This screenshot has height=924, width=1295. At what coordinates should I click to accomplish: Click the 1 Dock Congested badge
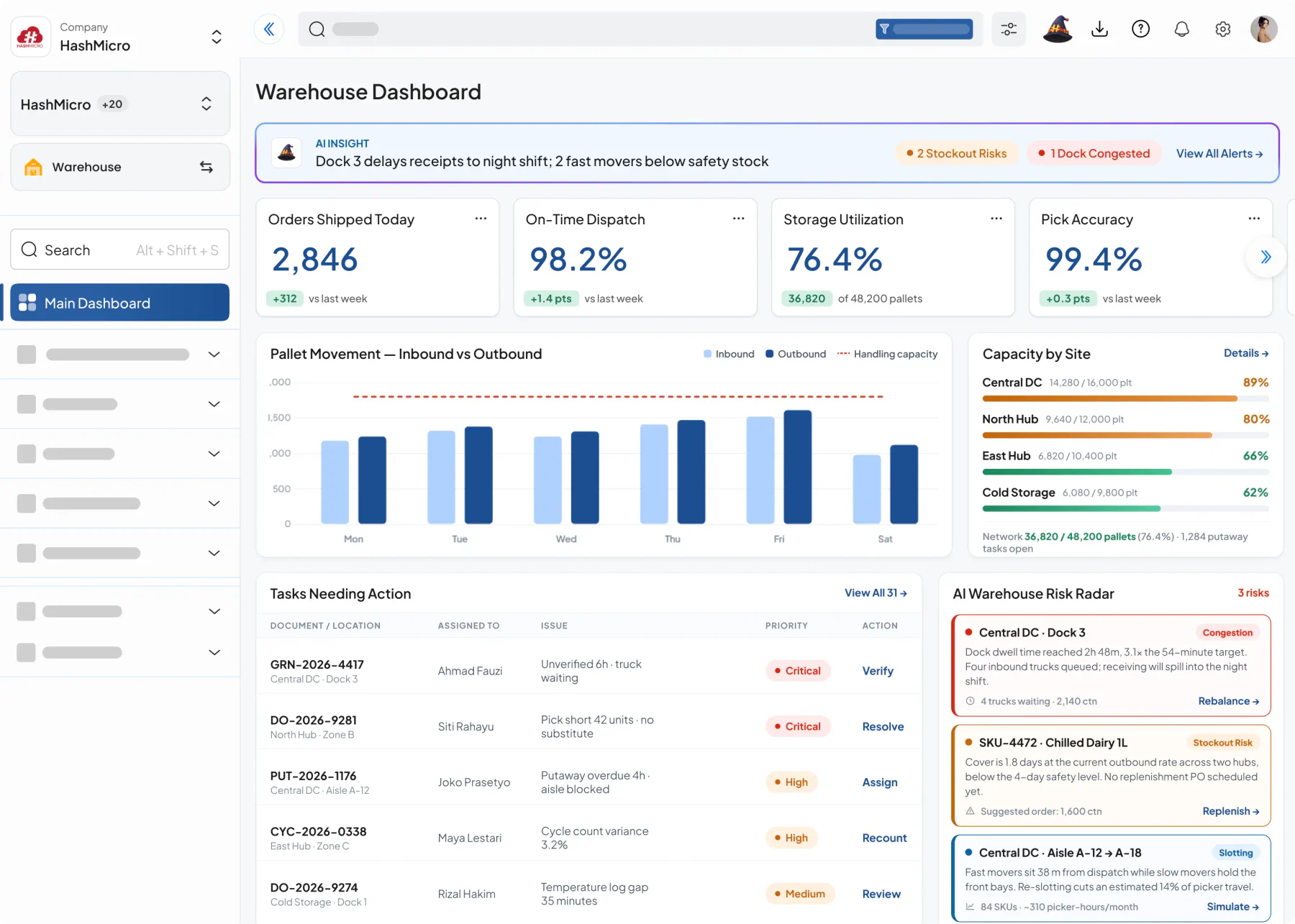1094,153
